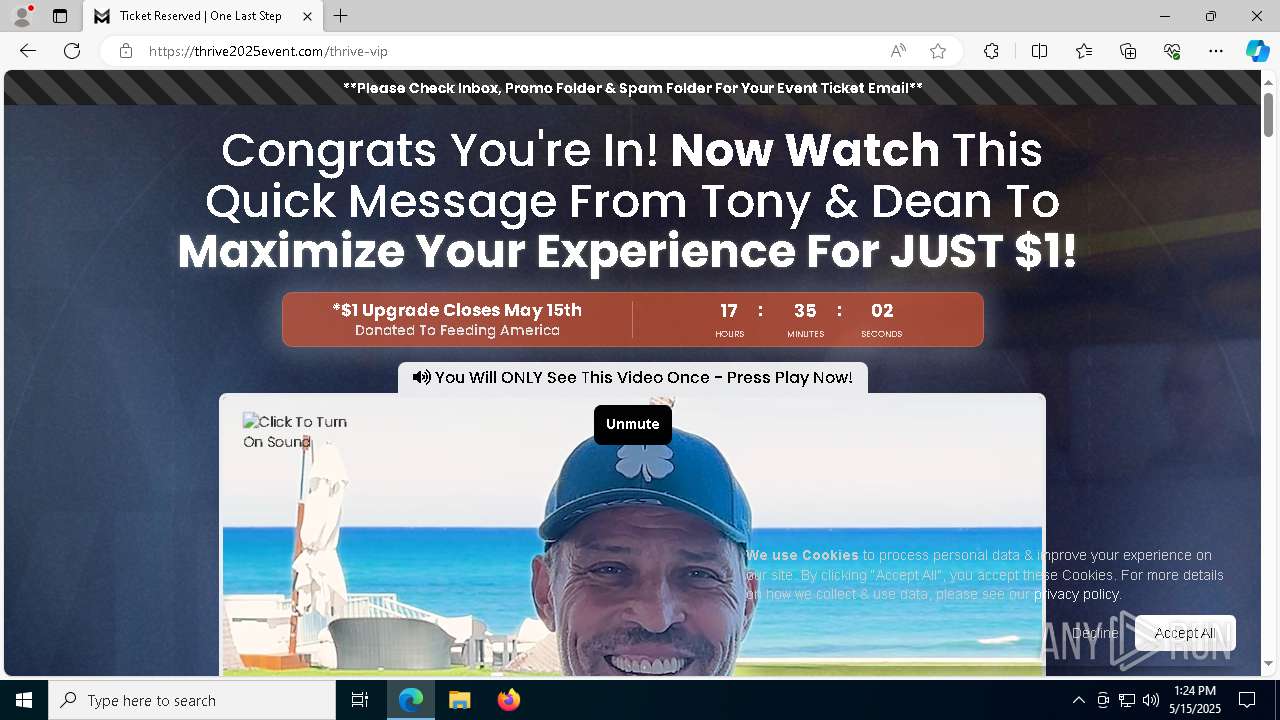Accept All cookies
Image resolution: width=1280 pixels, height=720 pixels.
(1185, 633)
